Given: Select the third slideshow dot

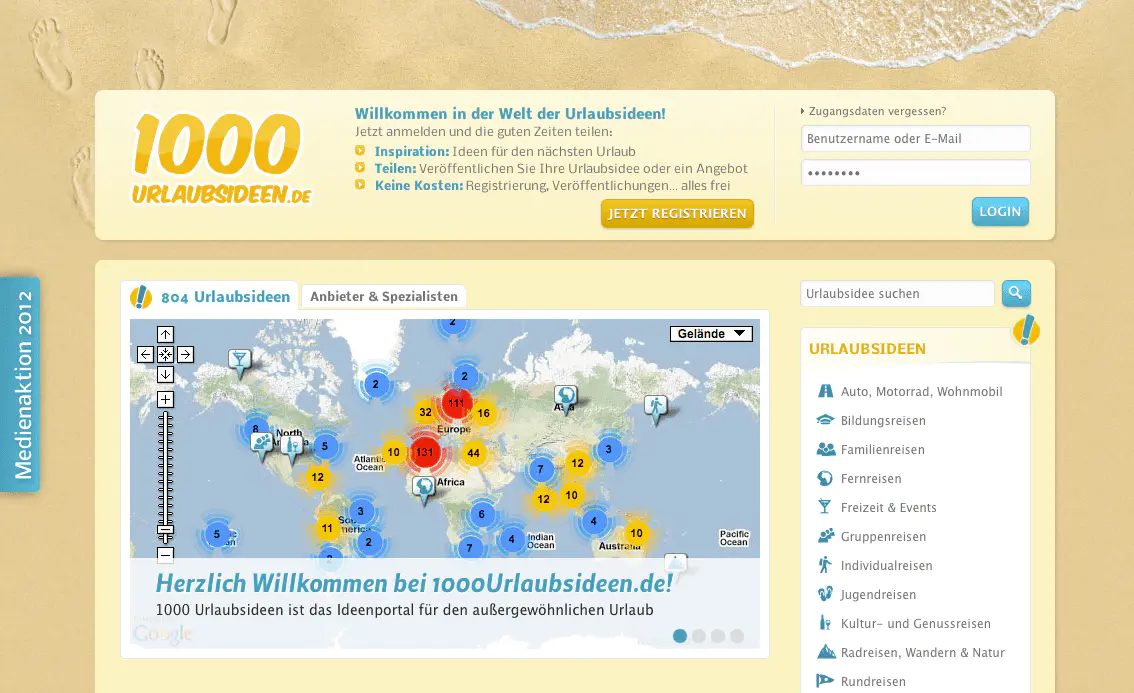Looking at the screenshot, I should click(717, 636).
